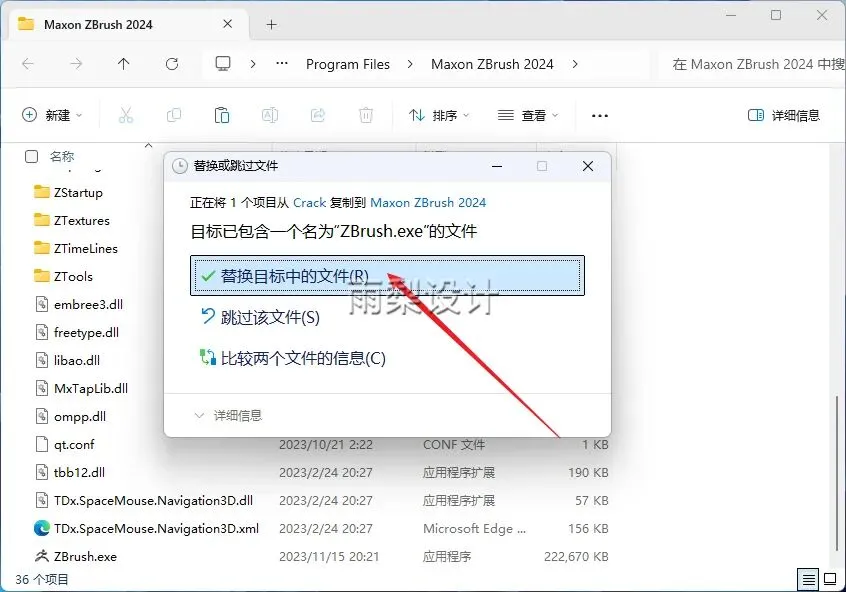The height and width of the screenshot is (592, 846).
Task: Click the qt.conf file icon
Action: (42, 444)
